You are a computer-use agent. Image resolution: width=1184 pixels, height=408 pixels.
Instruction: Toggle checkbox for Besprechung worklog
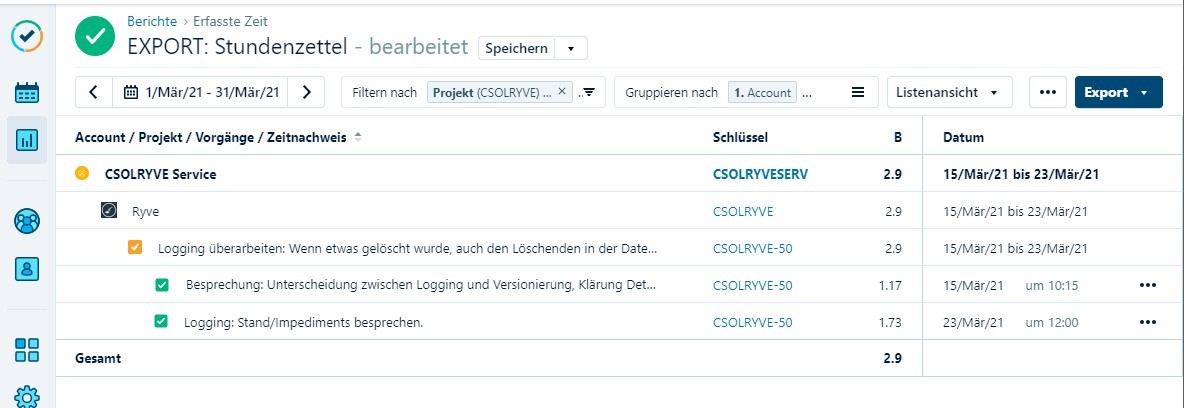[162, 285]
